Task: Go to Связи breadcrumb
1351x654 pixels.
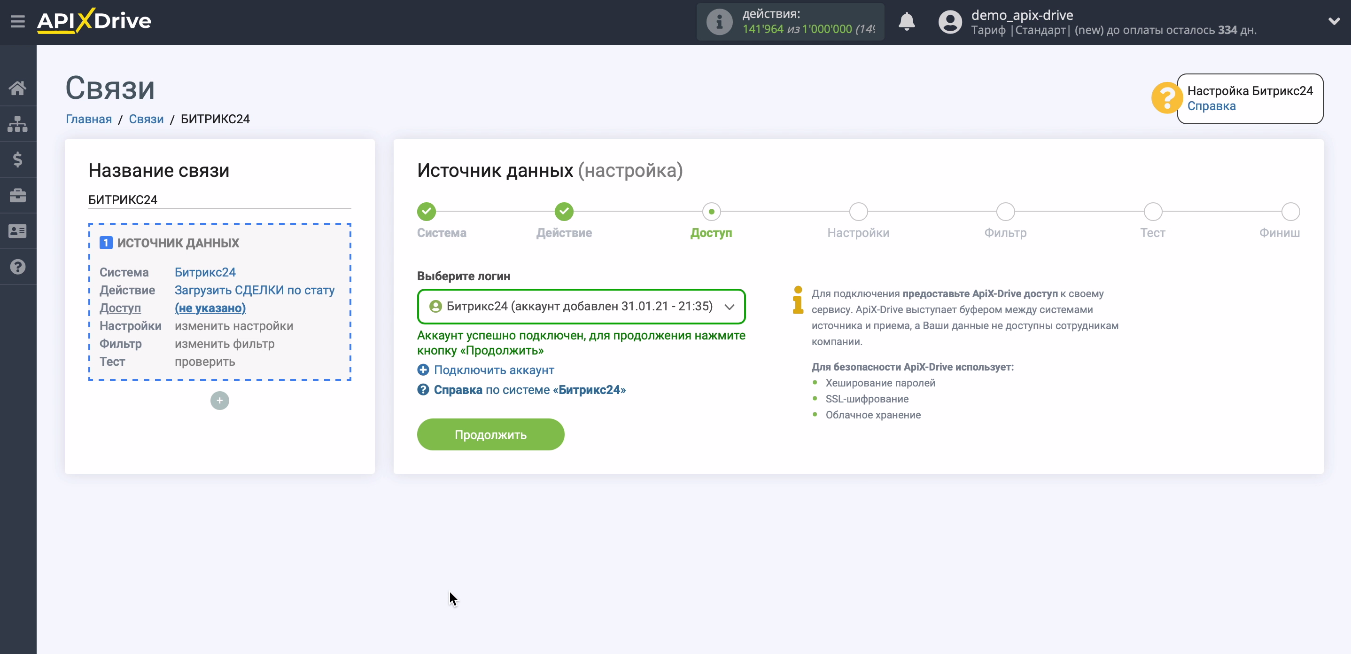Action: pos(146,119)
